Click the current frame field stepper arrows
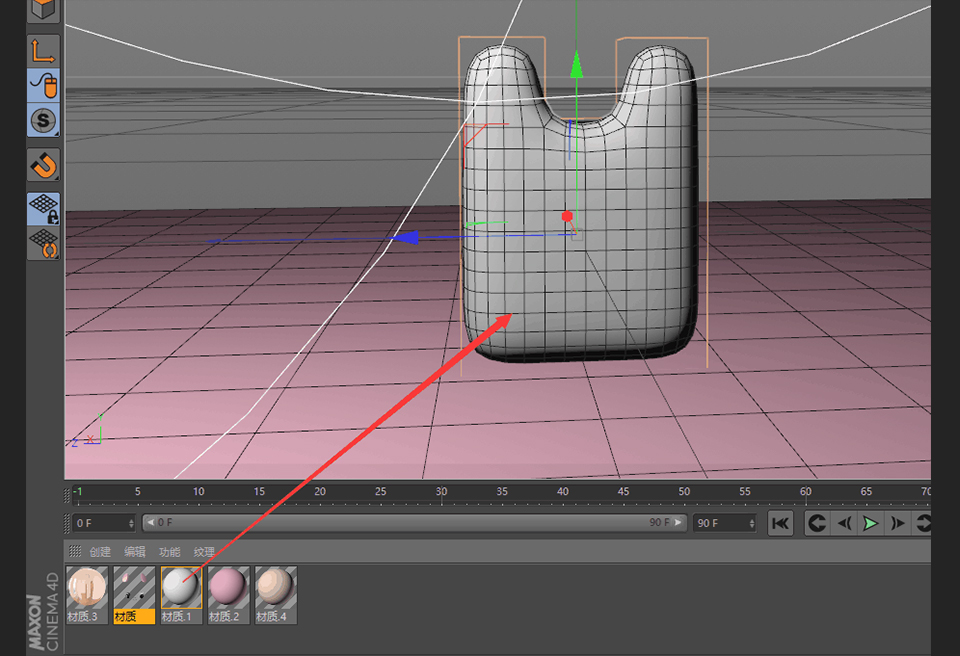960x656 pixels. pos(131,522)
